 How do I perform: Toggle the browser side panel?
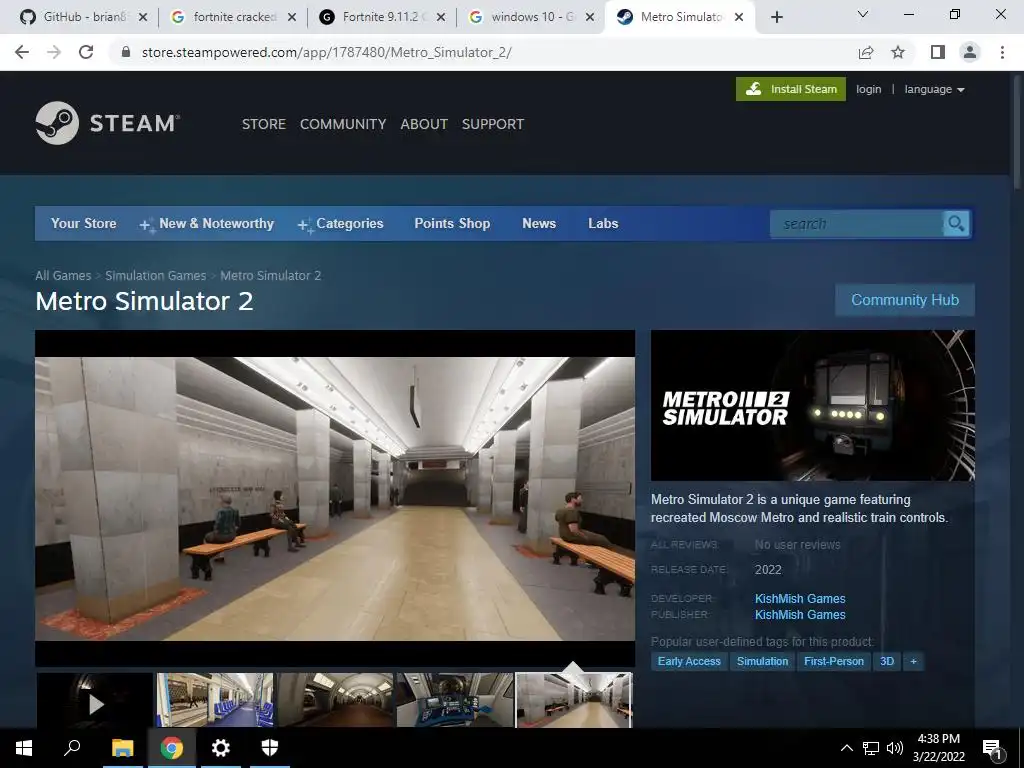938,52
